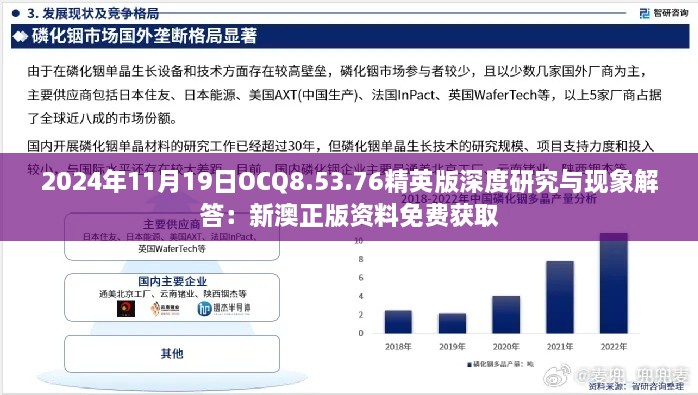Screen dimensions: 698x395
Task: Click the black-and-red company logo under 国内主要企业
Action: click(x=126, y=308)
